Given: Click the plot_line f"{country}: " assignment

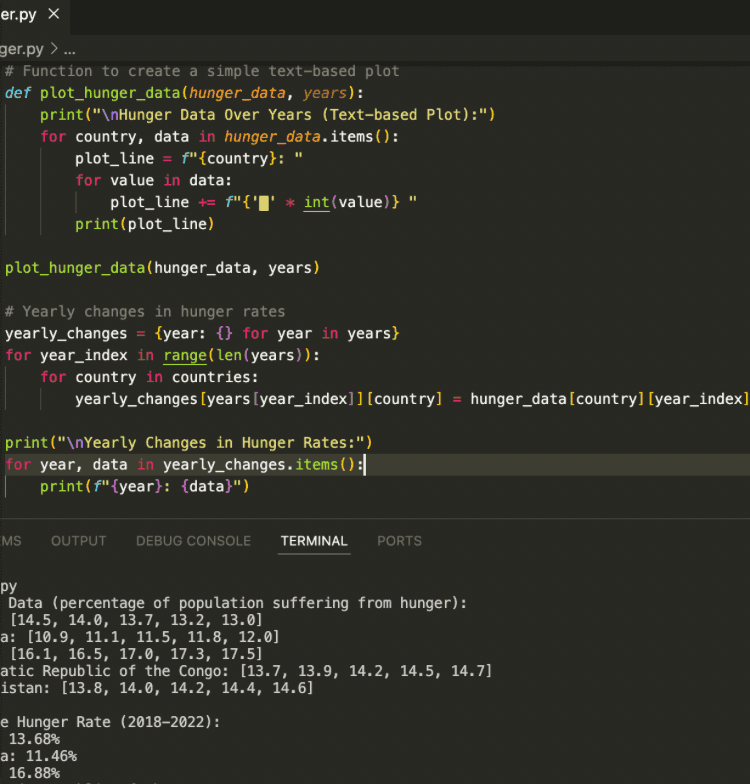Looking at the screenshot, I should pyautogui.click(x=189, y=158).
